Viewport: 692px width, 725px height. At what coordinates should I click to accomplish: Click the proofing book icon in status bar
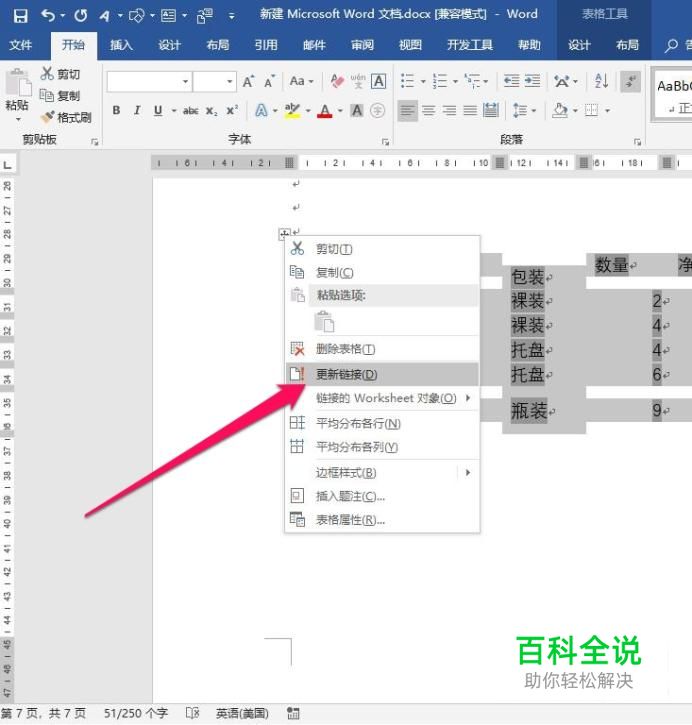[192, 713]
